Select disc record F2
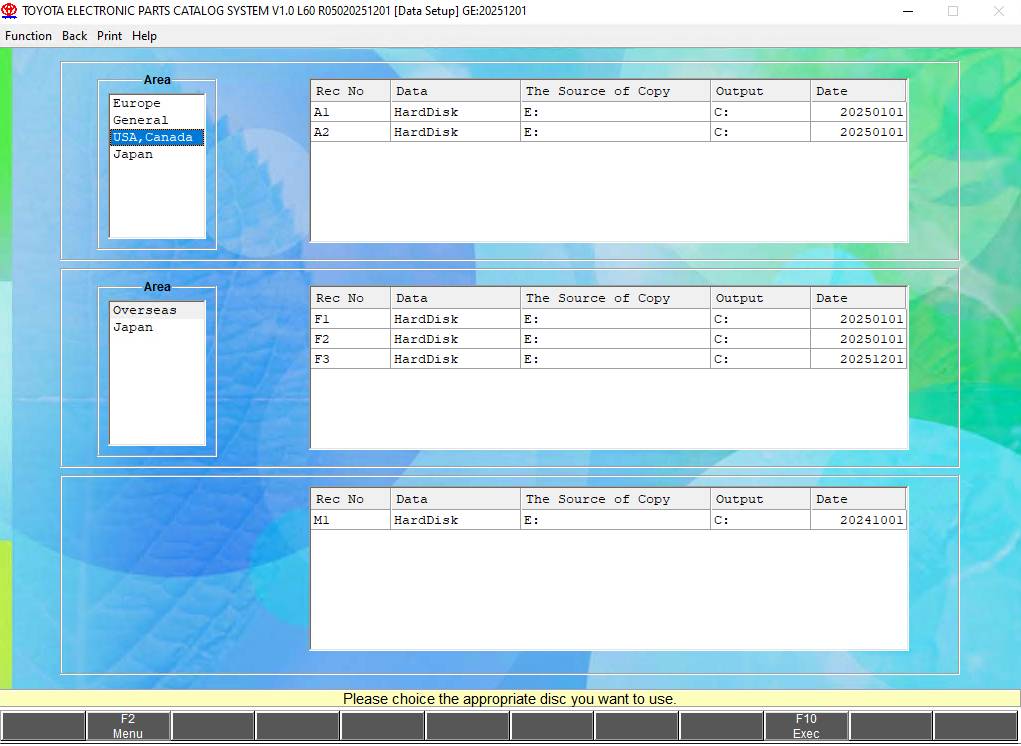 click(349, 340)
